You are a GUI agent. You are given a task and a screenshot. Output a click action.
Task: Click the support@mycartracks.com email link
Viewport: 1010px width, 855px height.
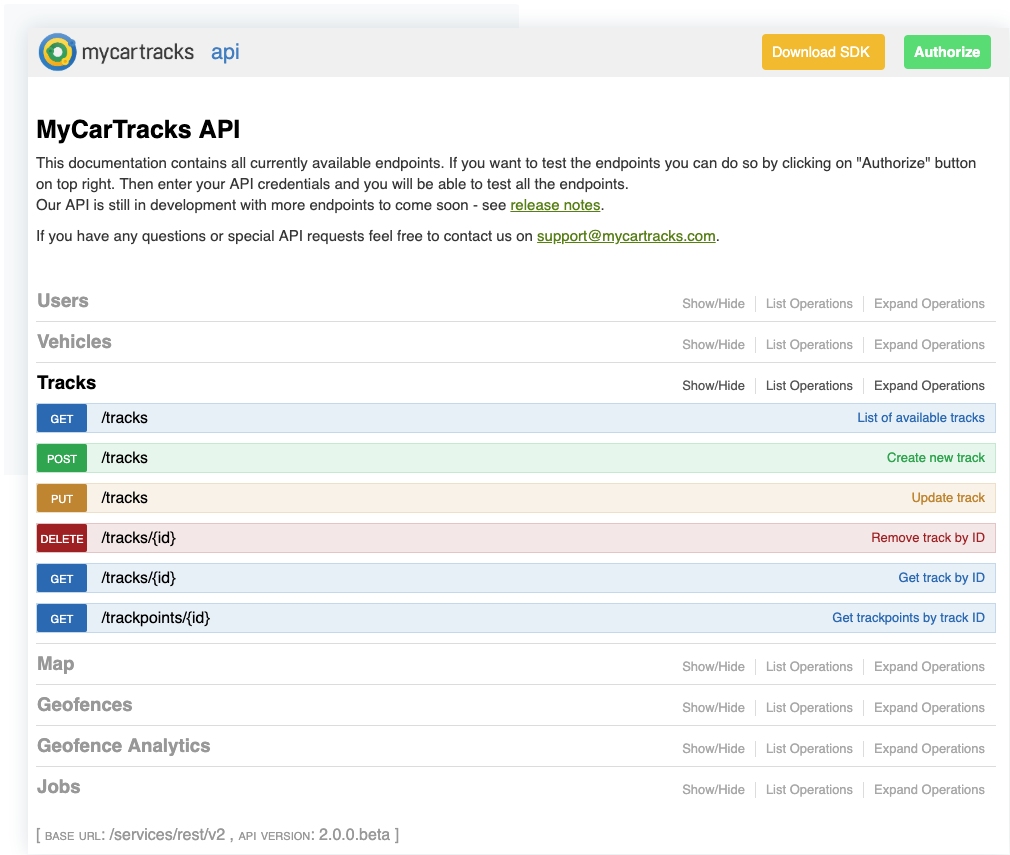[626, 236]
